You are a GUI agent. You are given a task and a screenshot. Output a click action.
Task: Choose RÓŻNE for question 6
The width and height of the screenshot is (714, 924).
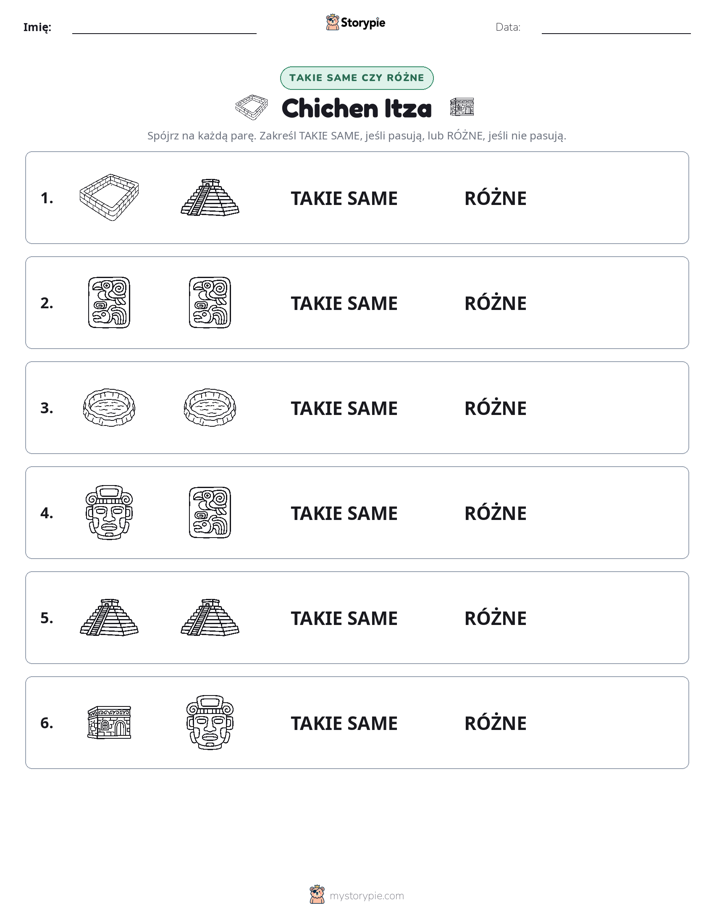pos(495,723)
